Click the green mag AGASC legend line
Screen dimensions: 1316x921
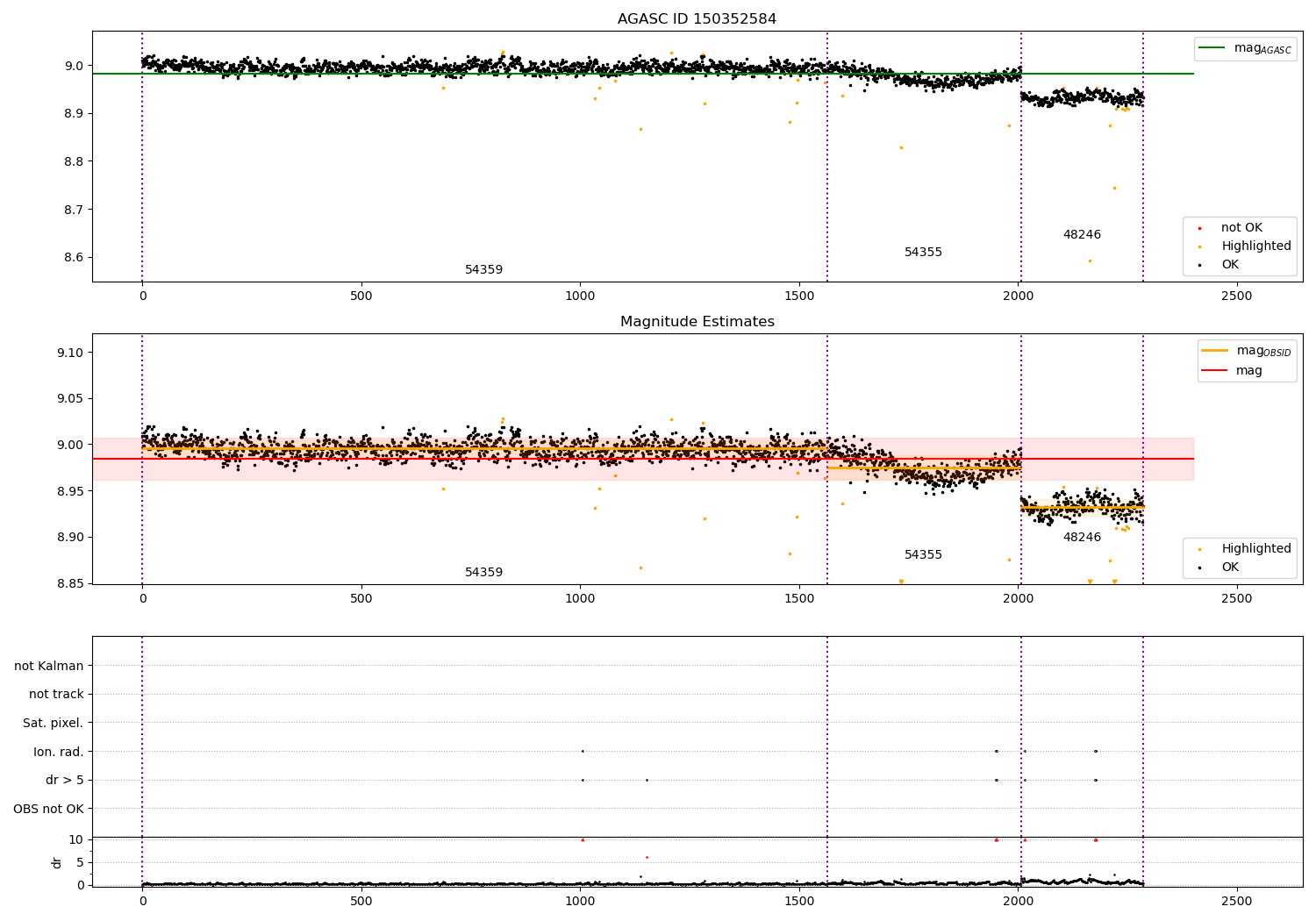click(x=1212, y=48)
